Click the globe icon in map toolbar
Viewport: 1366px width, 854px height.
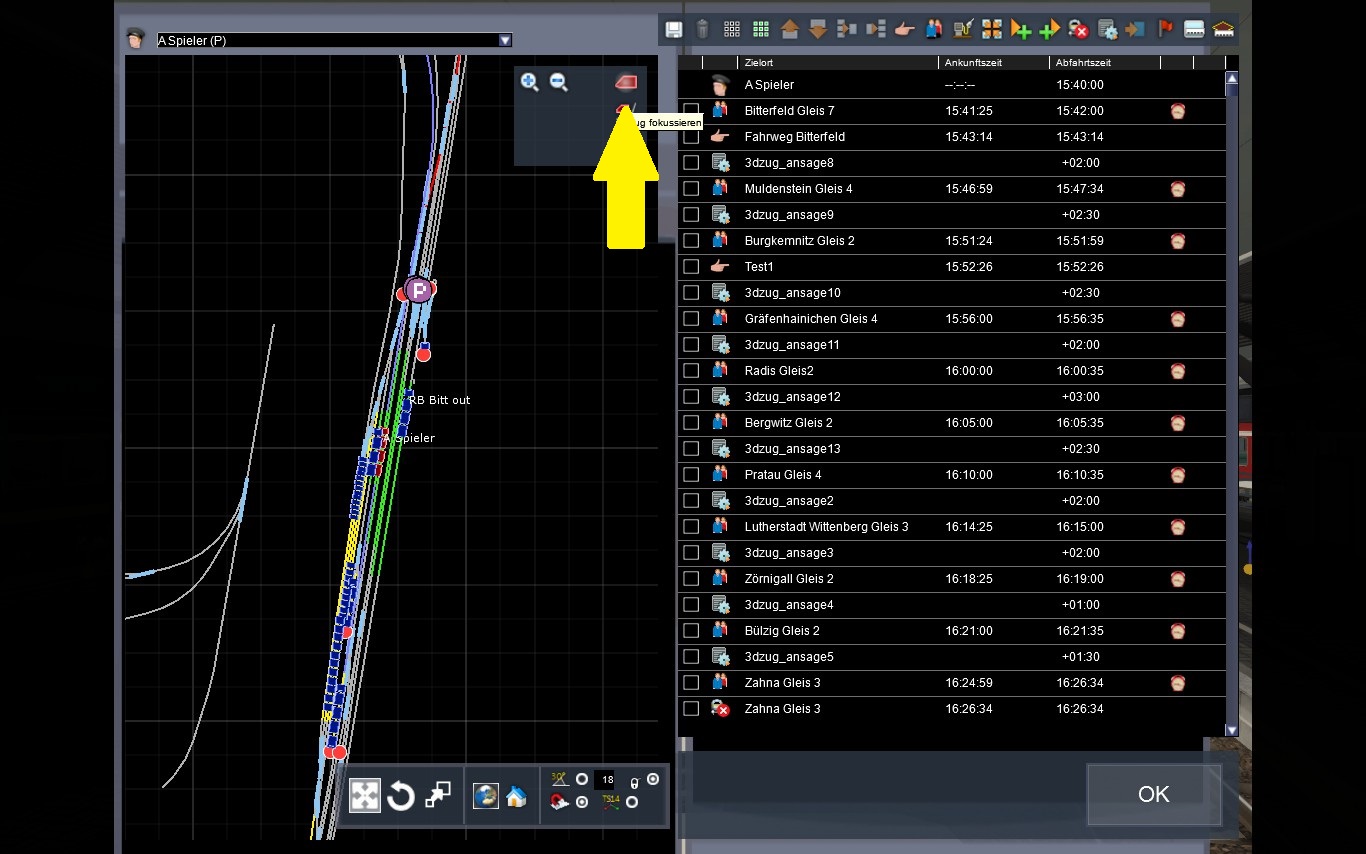click(486, 796)
